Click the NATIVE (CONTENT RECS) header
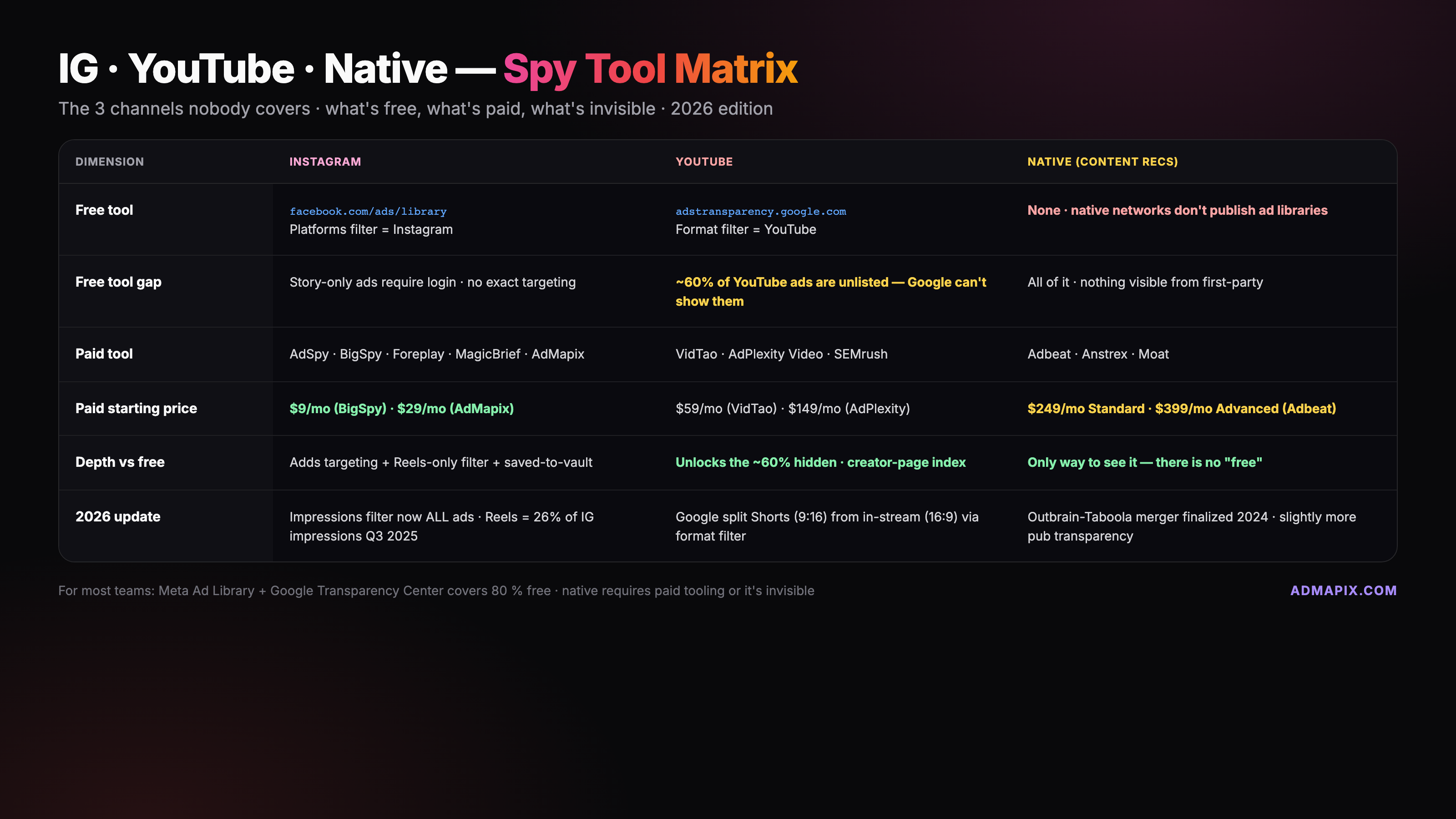The width and height of the screenshot is (1456, 819). pos(1102,162)
